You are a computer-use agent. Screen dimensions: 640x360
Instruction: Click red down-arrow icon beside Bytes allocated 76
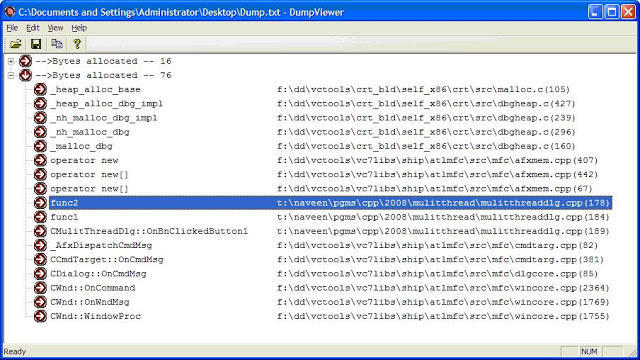tap(25, 75)
